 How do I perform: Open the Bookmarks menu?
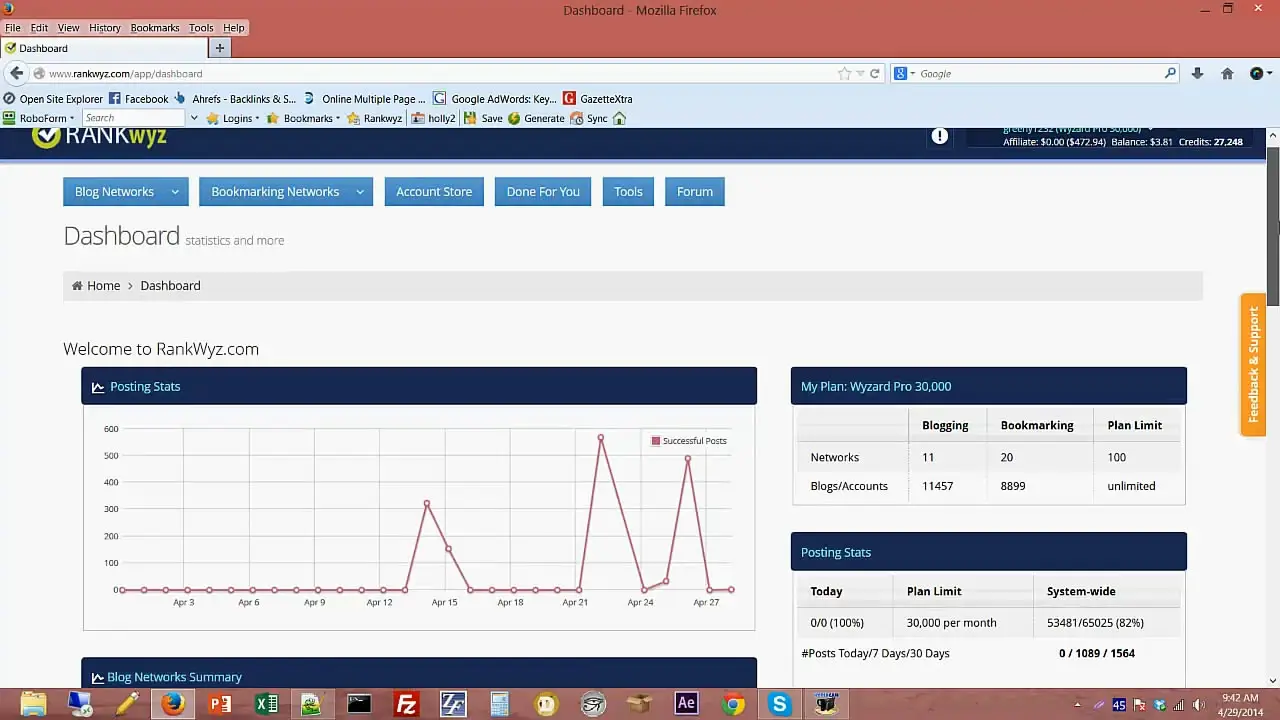(155, 28)
